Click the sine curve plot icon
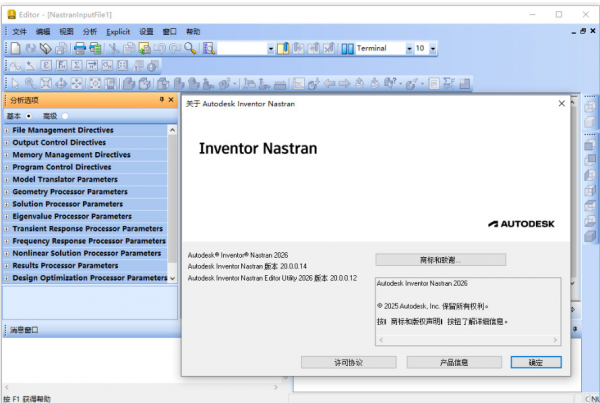This screenshot has height=403, width=600. pos(15,66)
